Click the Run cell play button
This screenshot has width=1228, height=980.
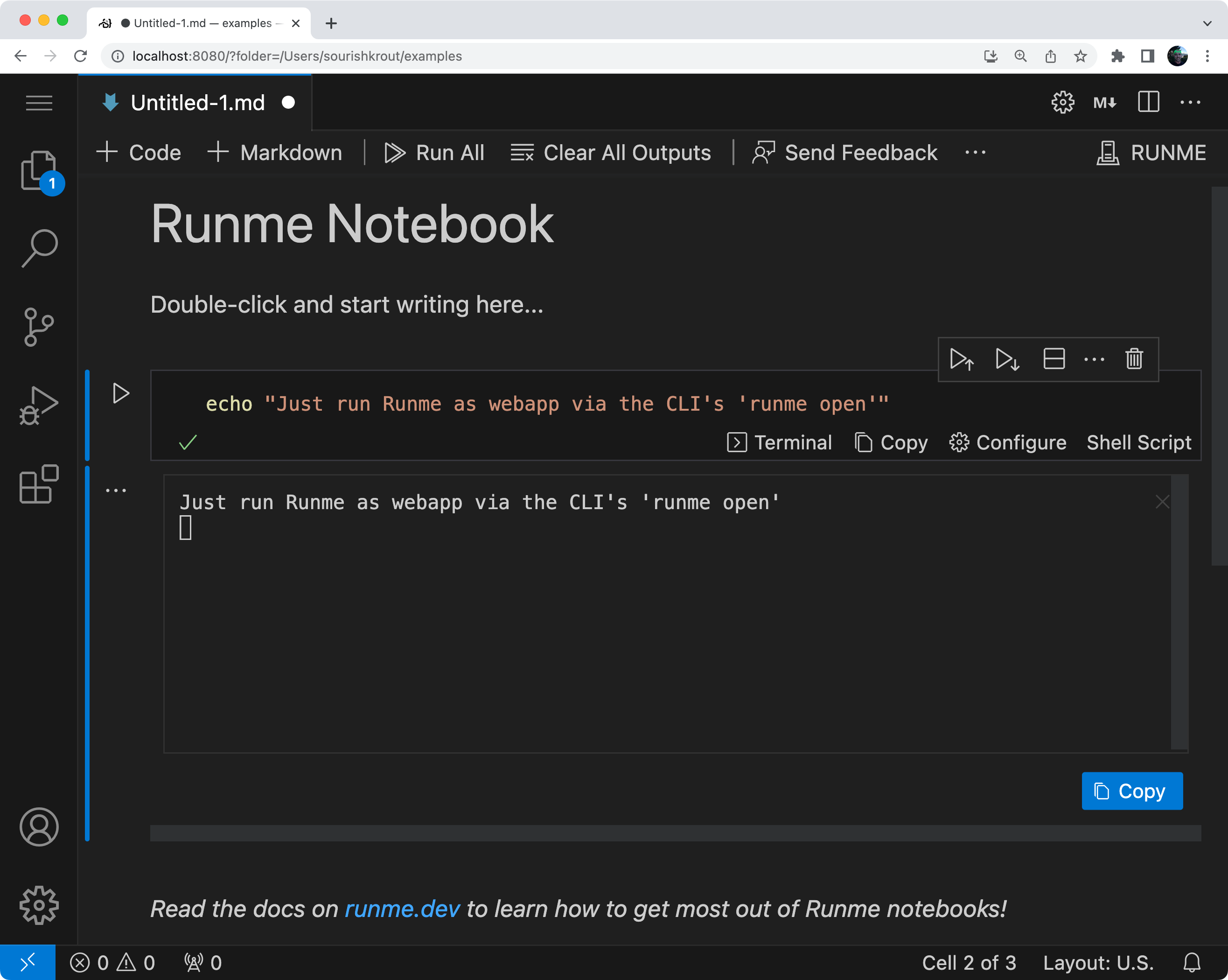(120, 392)
